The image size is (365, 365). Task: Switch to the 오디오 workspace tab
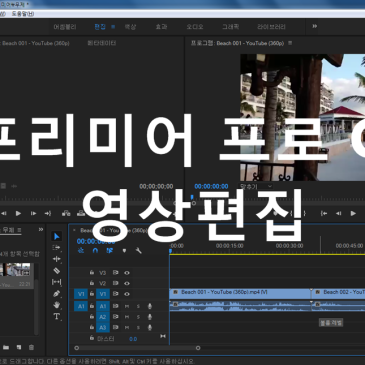pos(195,27)
